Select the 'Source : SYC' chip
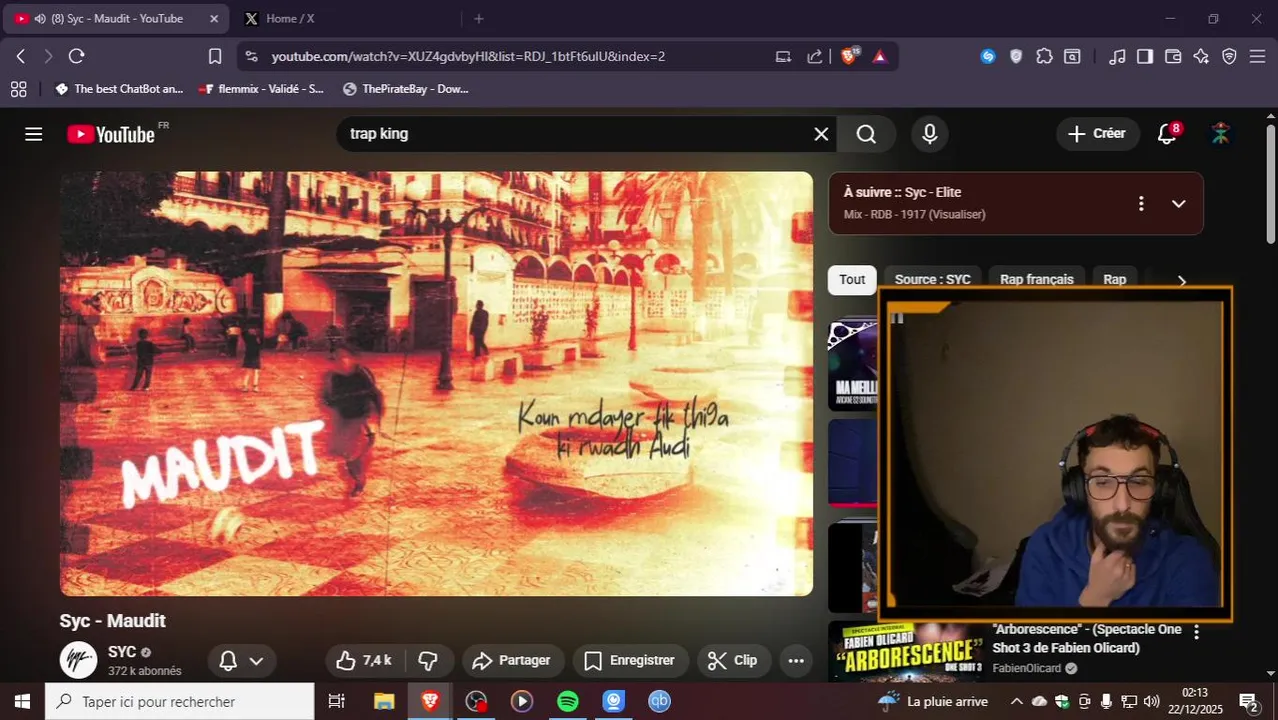This screenshot has width=1278, height=720. [932, 280]
